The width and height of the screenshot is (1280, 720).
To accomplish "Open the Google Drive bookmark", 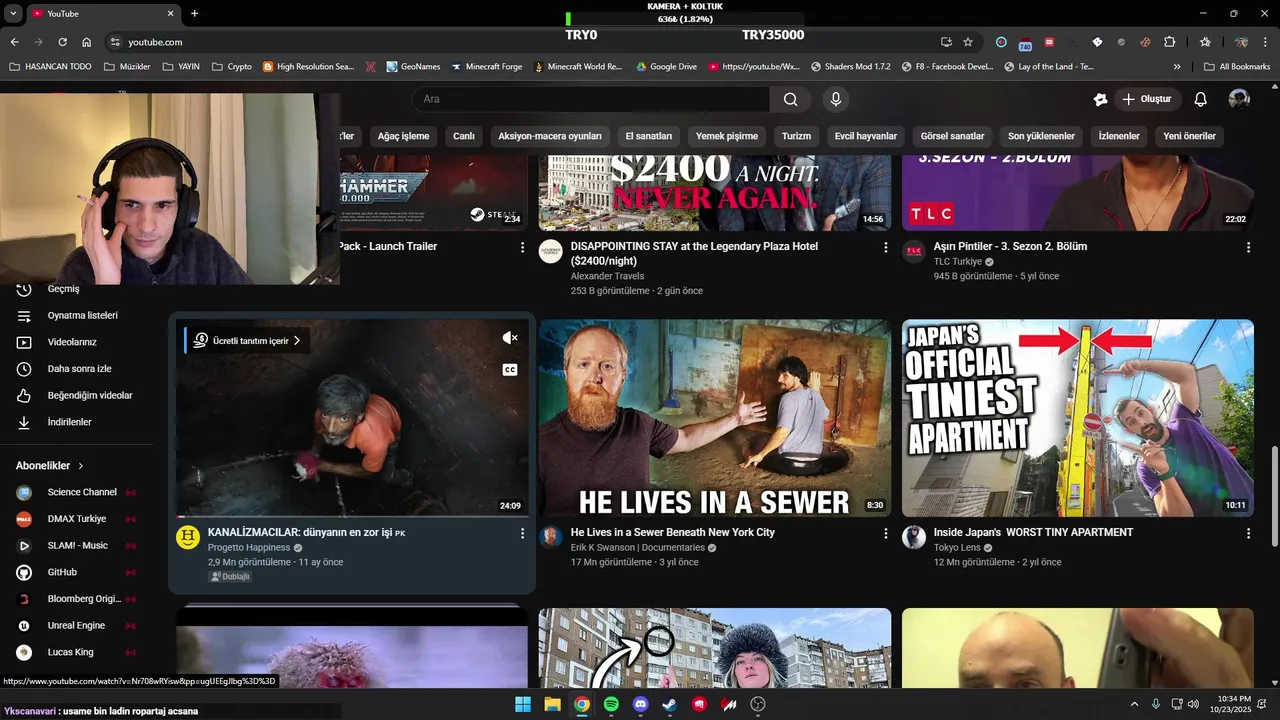I will coord(666,67).
